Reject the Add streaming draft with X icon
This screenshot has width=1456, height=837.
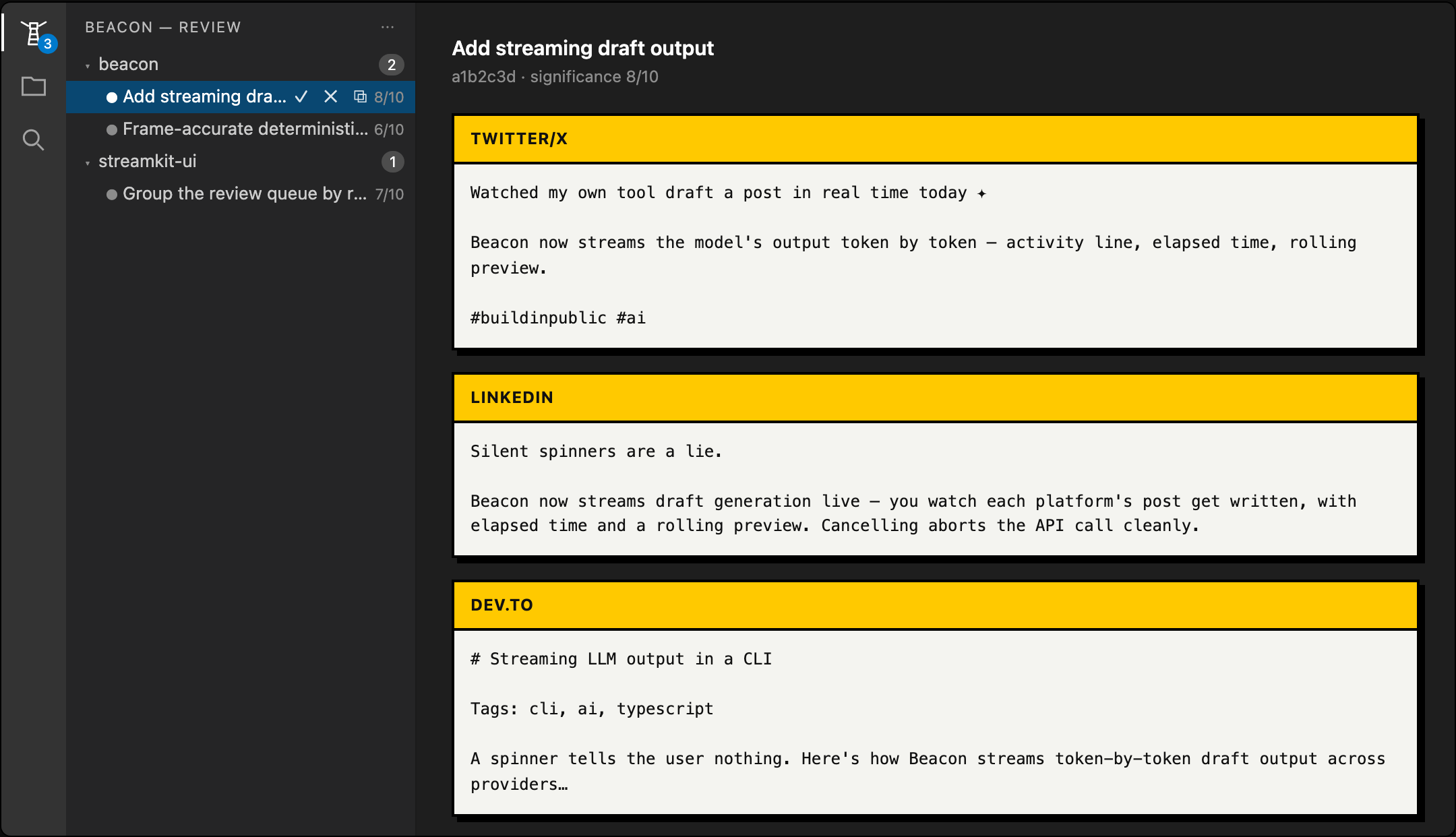point(330,96)
